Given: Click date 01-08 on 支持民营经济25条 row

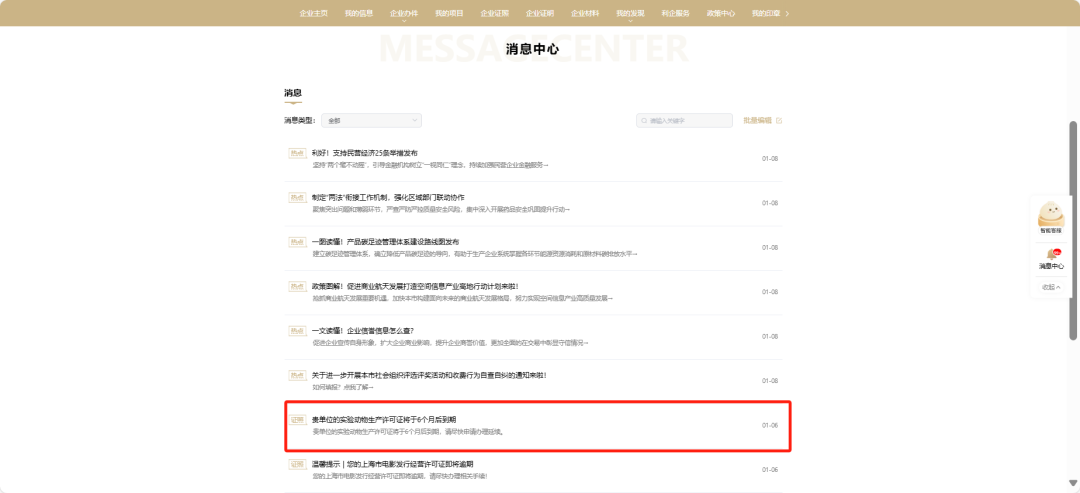Looking at the screenshot, I should [769, 159].
